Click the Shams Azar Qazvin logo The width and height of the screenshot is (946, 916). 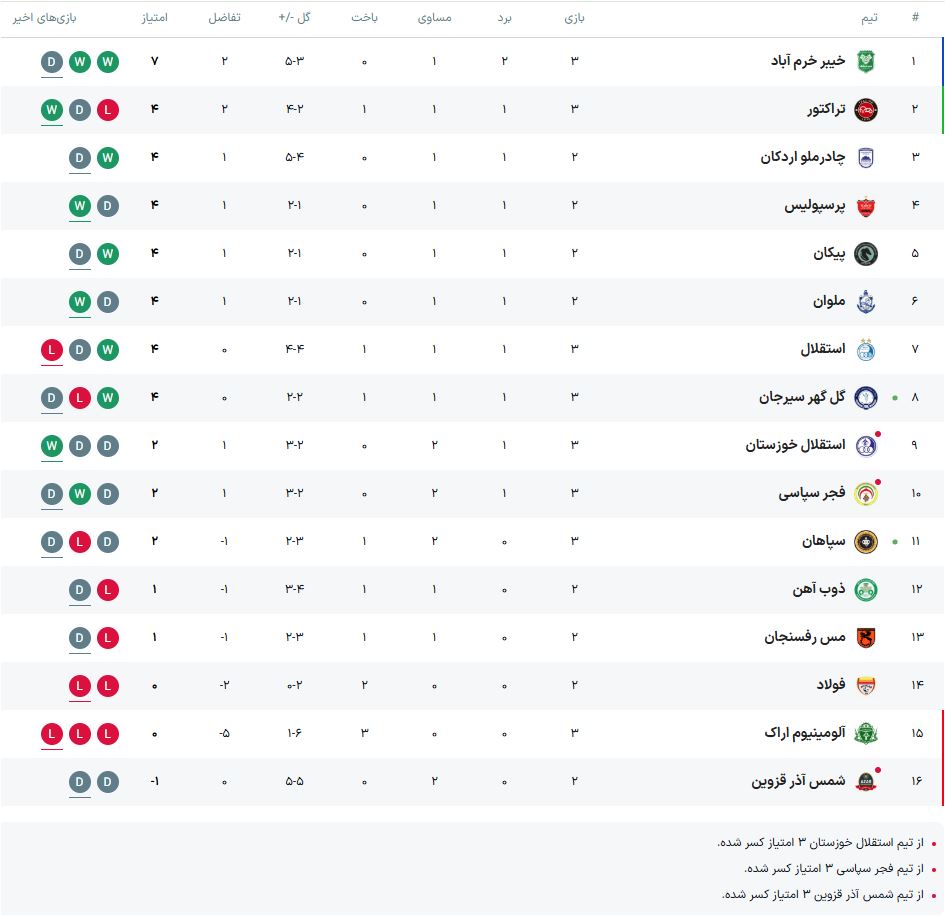[866, 781]
